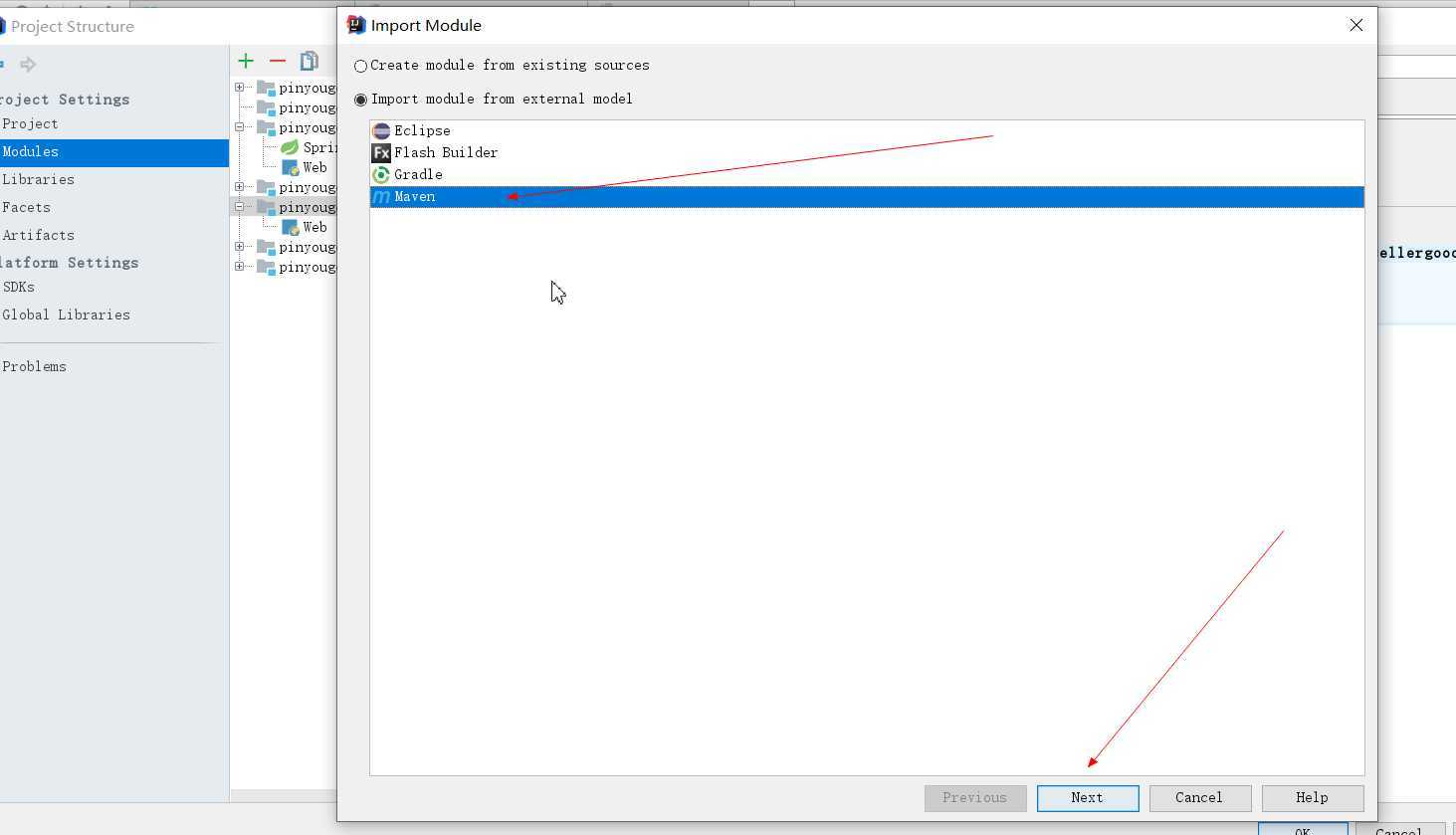
Task: Collapse the module containing the Spring facet
Action: pos(240,127)
